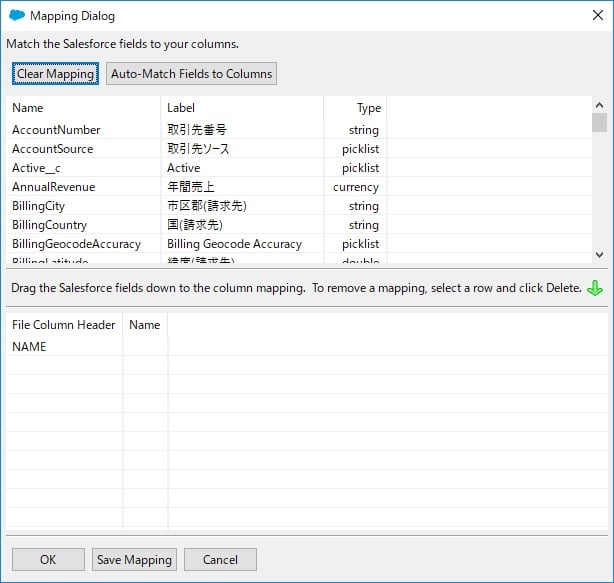Select the Active__c field row
Screen dimensions: 614x583
(x=36, y=168)
